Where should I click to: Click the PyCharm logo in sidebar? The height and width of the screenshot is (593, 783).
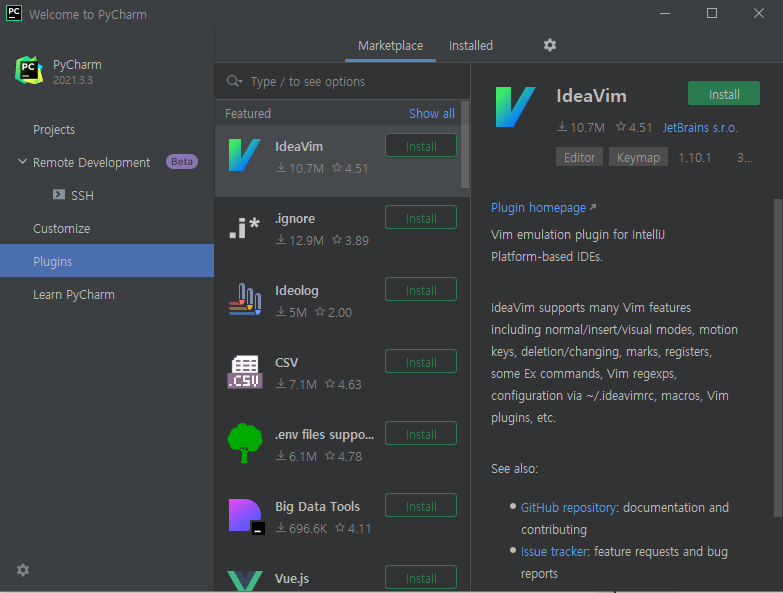[29, 70]
